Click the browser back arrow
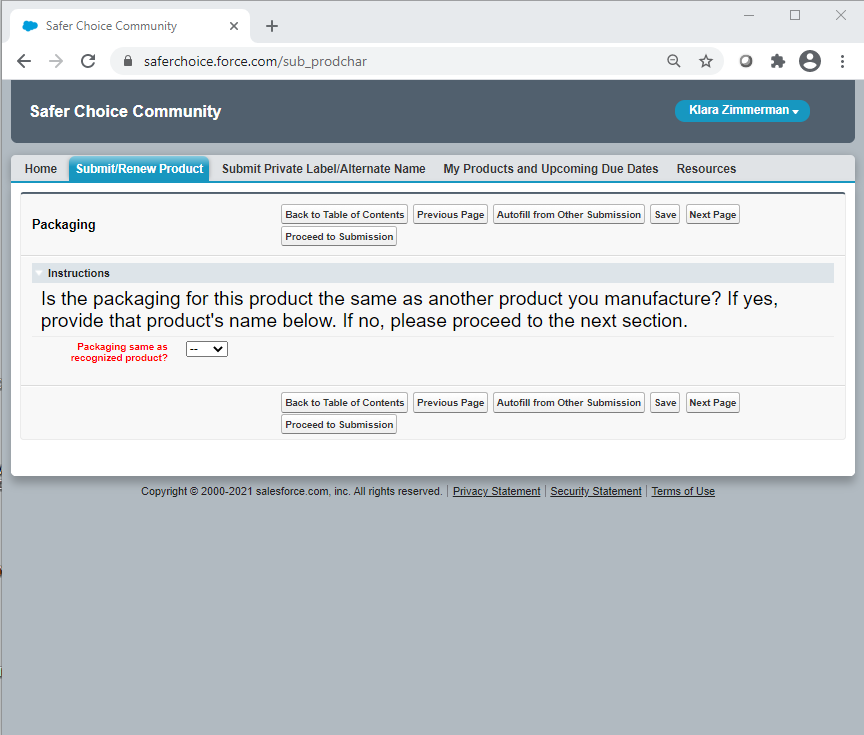Image resolution: width=864 pixels, height=735 pixels. pyautogui.click(x=24, y=61)
